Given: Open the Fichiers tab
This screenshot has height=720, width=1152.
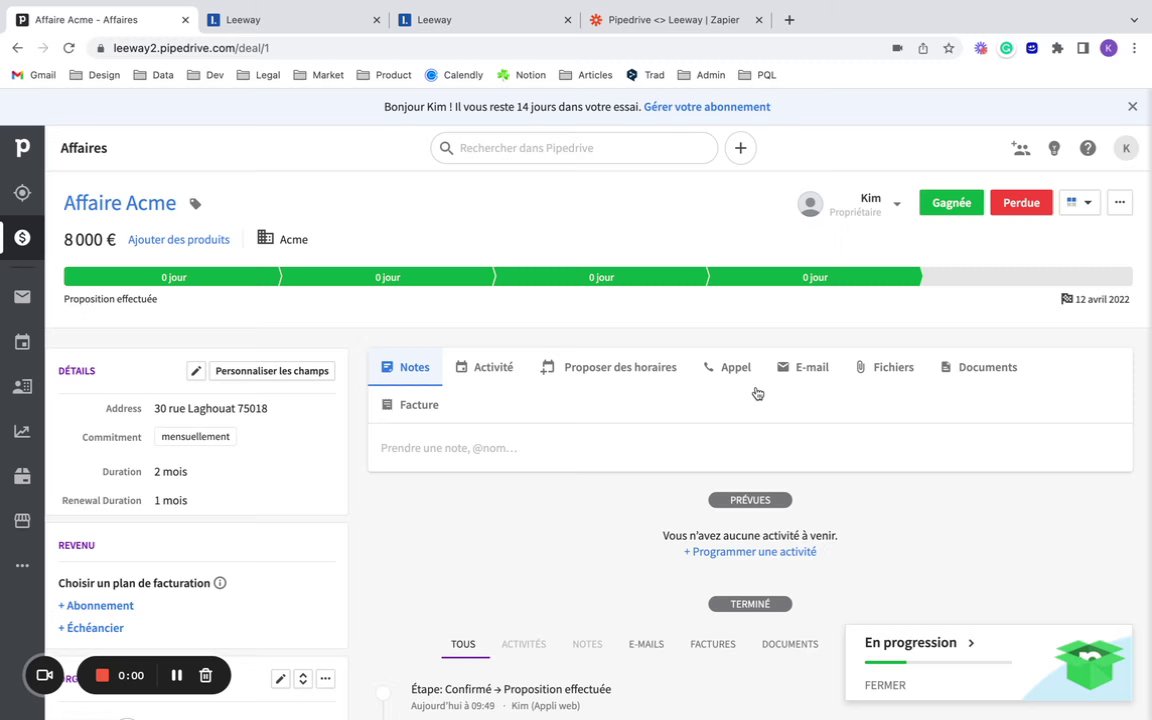Looking at the screenshot, I should click(x=885, y=367).
